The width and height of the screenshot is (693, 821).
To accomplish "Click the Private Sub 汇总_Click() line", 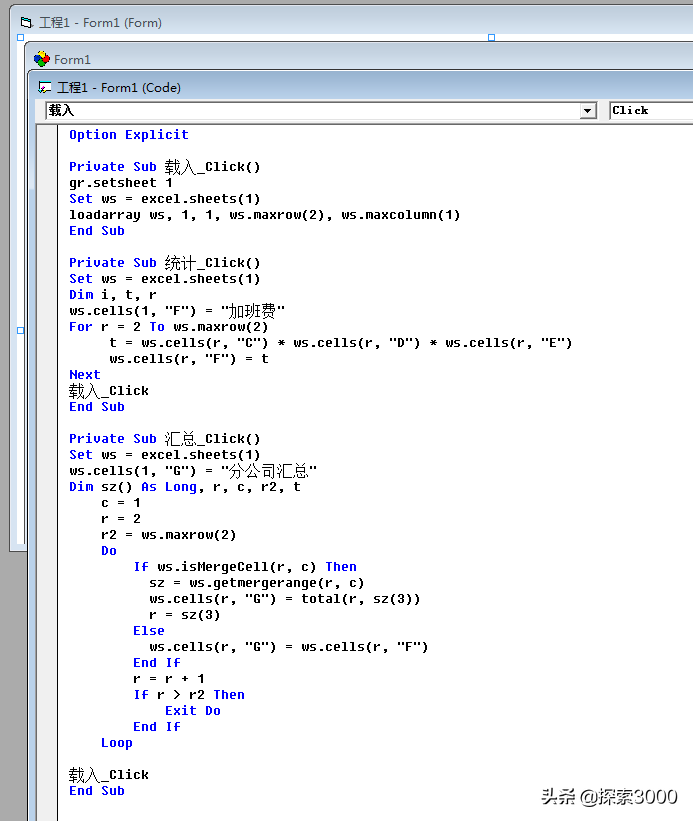I will [x=165, y=438].
